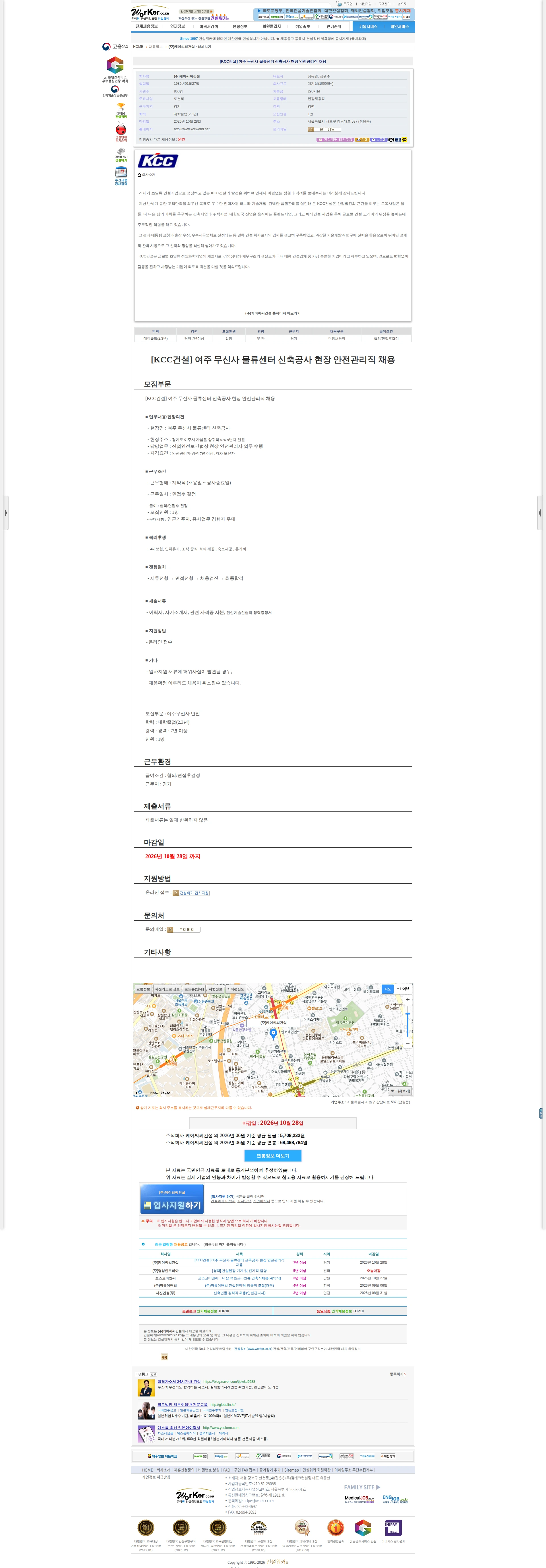Open the www.kccworld.net homepage link
Image resolution: width=546 pixels, height=1568 pixels.
pyautogui.click(x=192, y=129)
